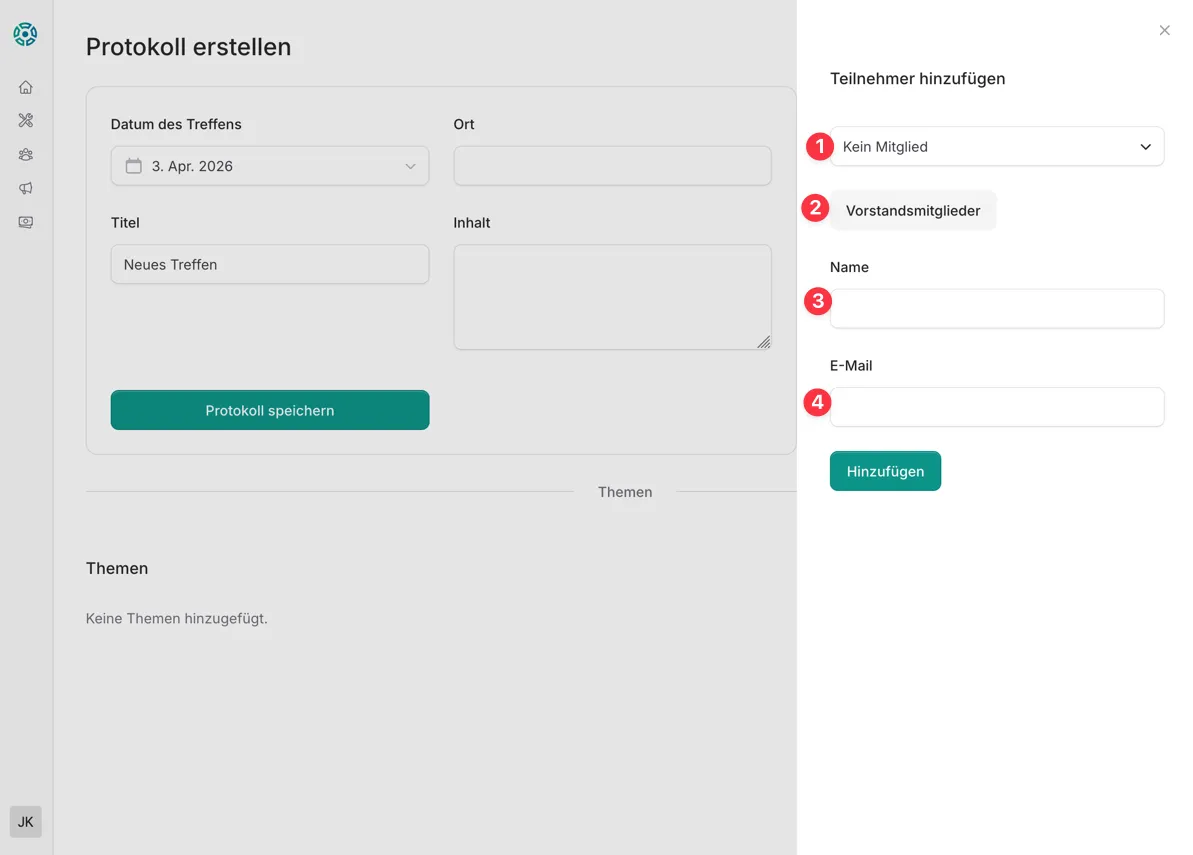Open the tools wrench icon in the sidebar
The image size is (1193, 855).
tap(26, 121)
